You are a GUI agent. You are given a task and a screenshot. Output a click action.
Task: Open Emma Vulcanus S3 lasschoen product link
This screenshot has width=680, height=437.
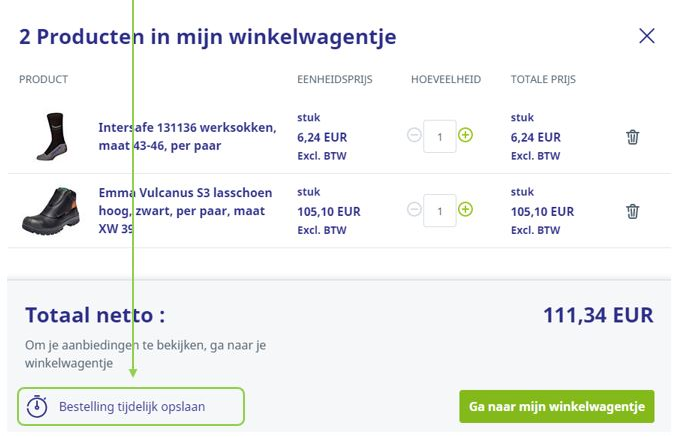(172, 210)
